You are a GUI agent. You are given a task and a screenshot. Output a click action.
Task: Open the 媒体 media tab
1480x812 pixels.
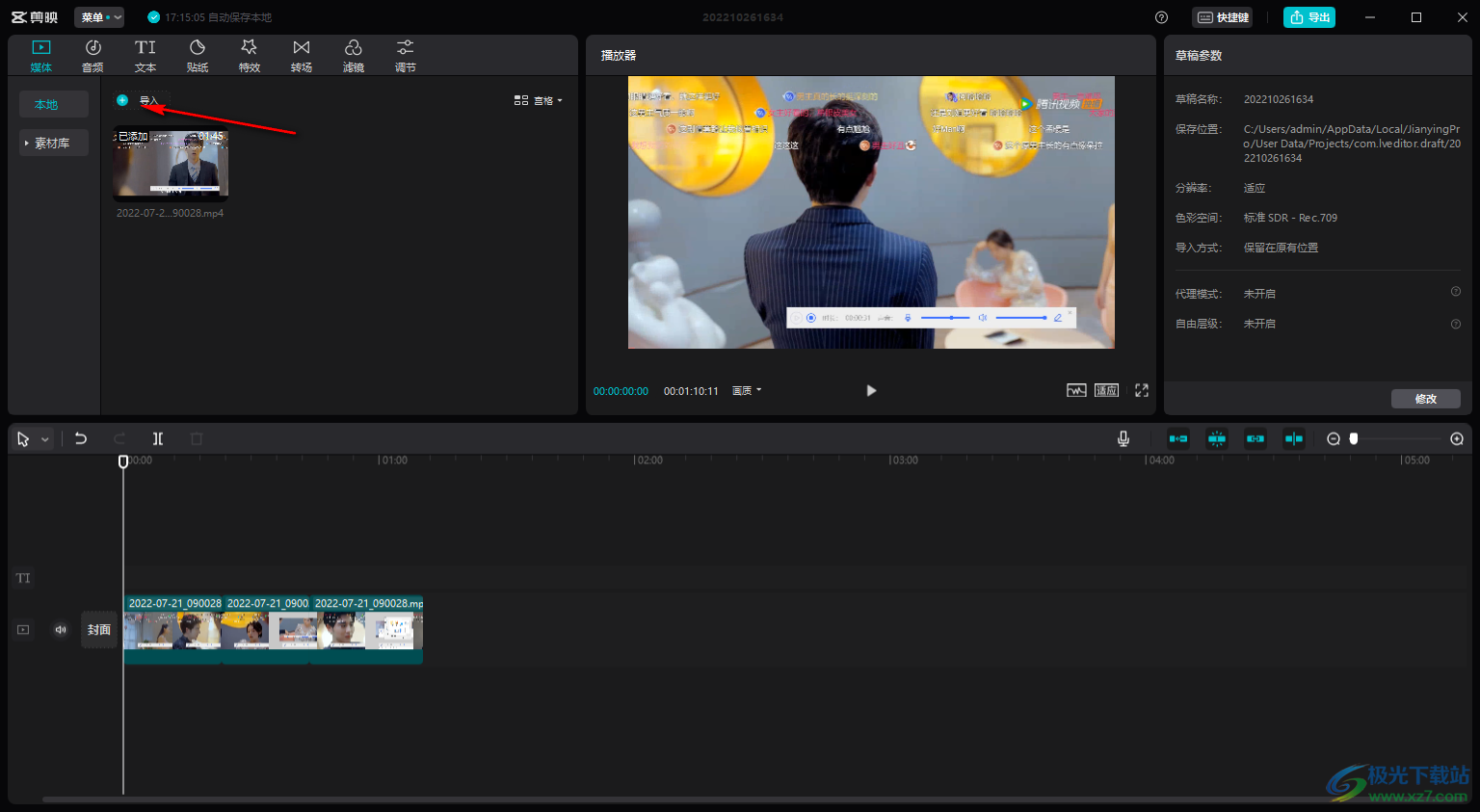point(40,56)
